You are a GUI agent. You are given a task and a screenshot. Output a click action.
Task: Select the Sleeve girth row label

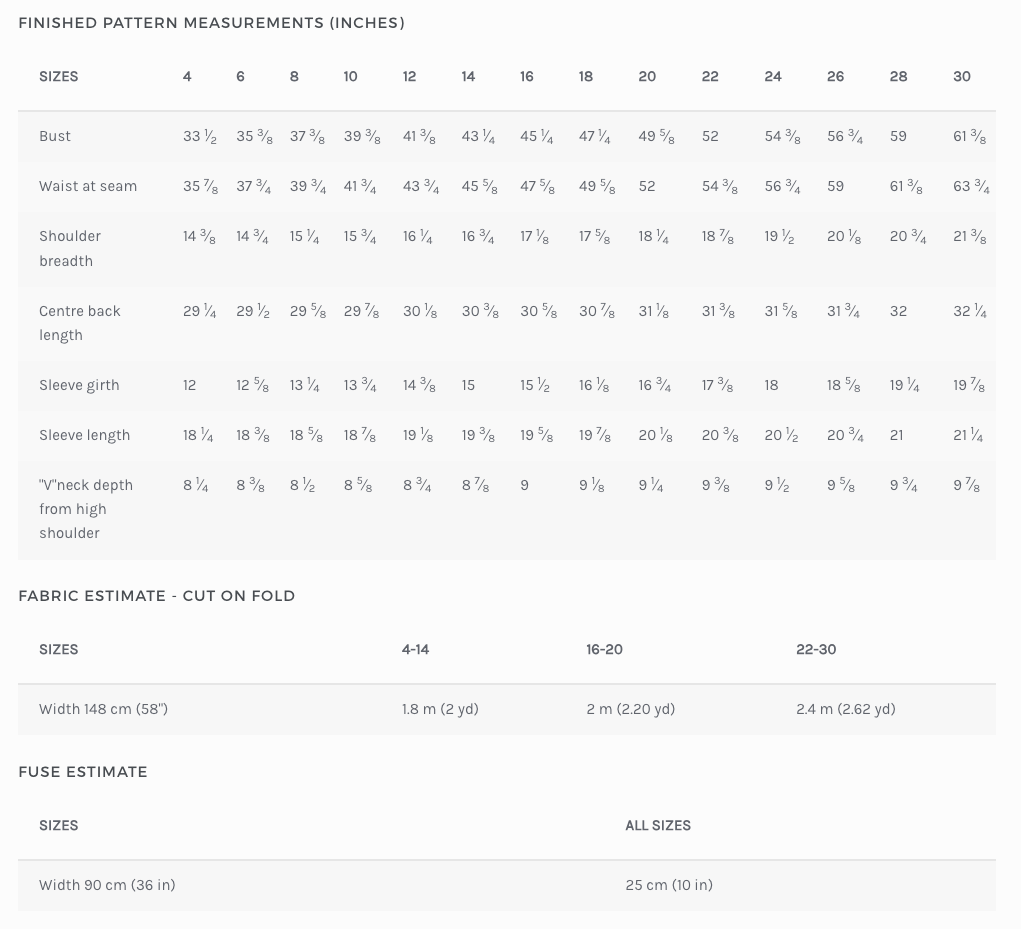(x=79, y=385)
